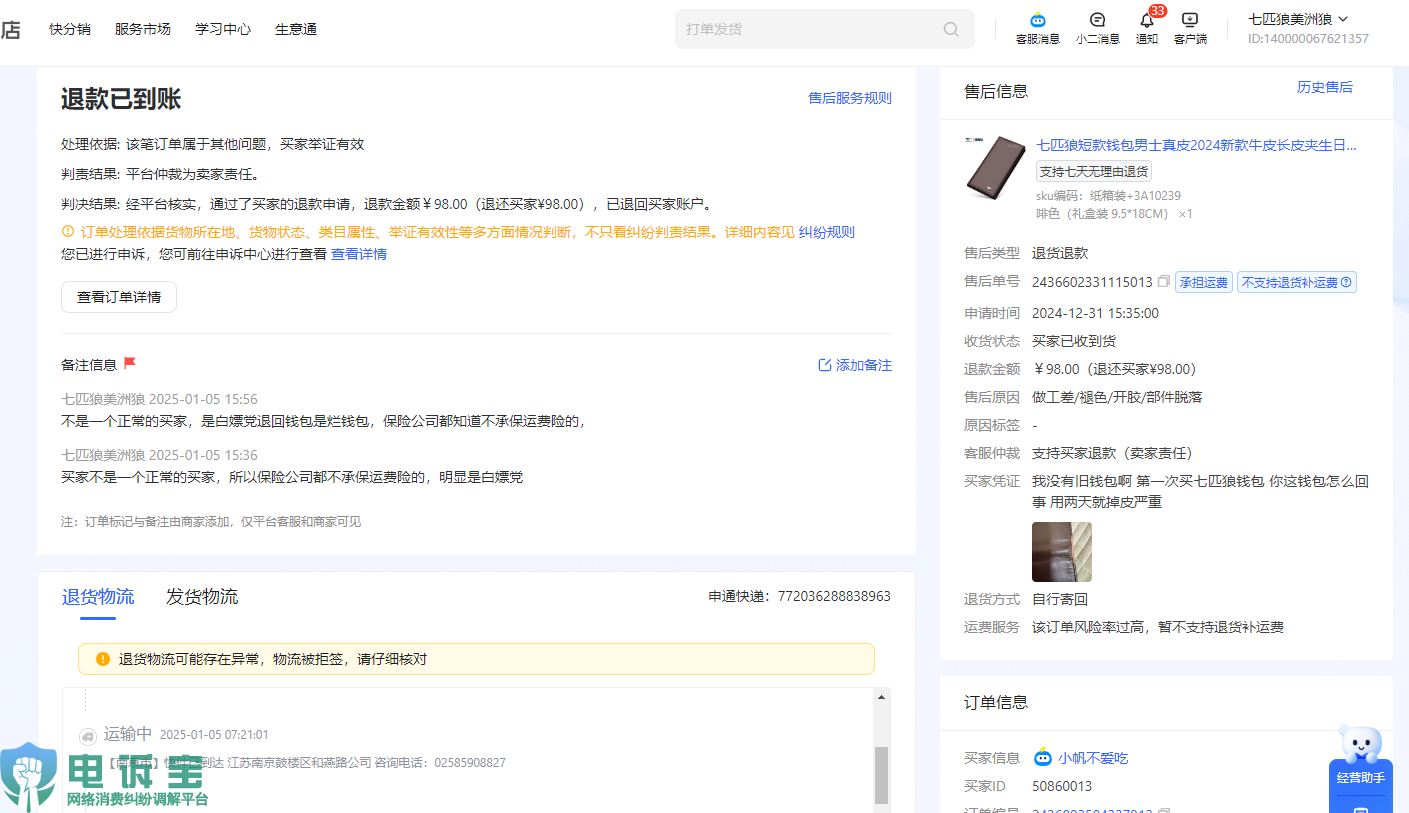Click buyer avatar icon beside 小帆不爱吃
This screenshot has height=813, width=1409.
click(1043, 757)
